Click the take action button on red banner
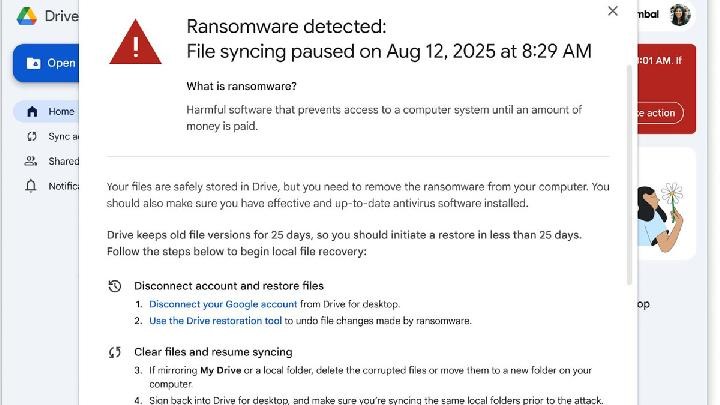 point(661,113)
